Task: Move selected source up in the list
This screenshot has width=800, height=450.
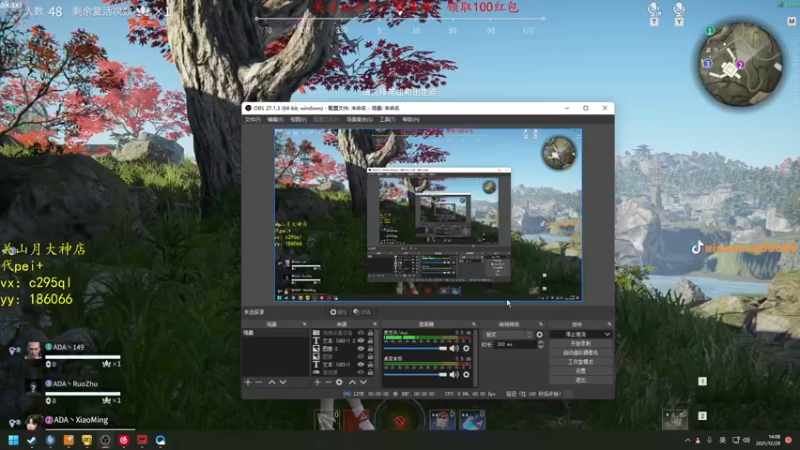Action: pyautogui.click(x=352, y=382)
